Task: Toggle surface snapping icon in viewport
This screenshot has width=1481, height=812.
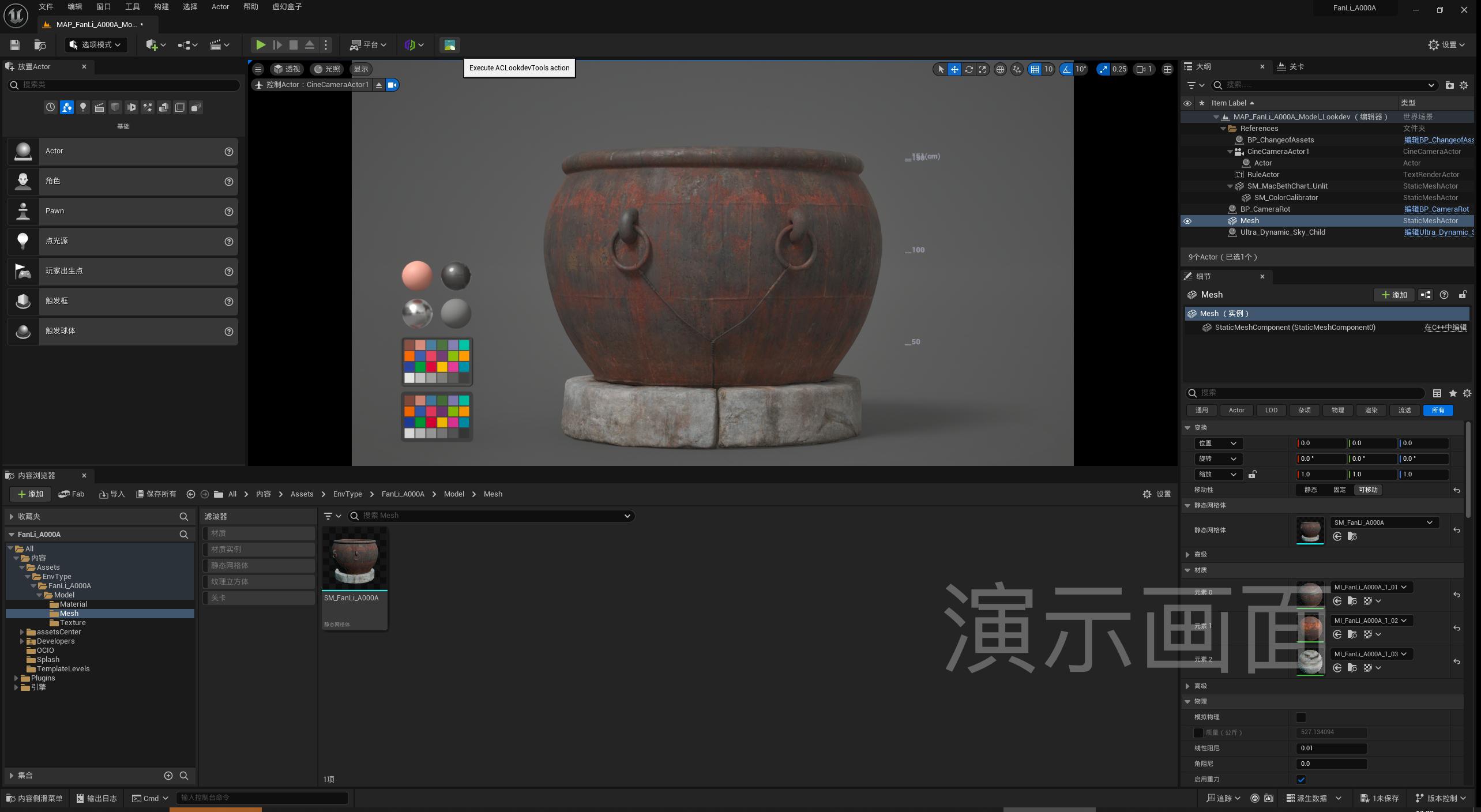Action: [x=1017, y=69]
